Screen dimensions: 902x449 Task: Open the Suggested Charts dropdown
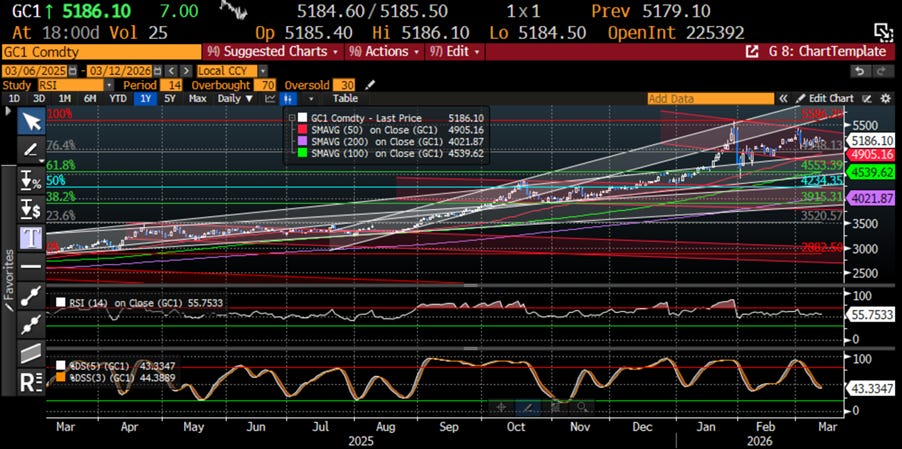point(274,52)
